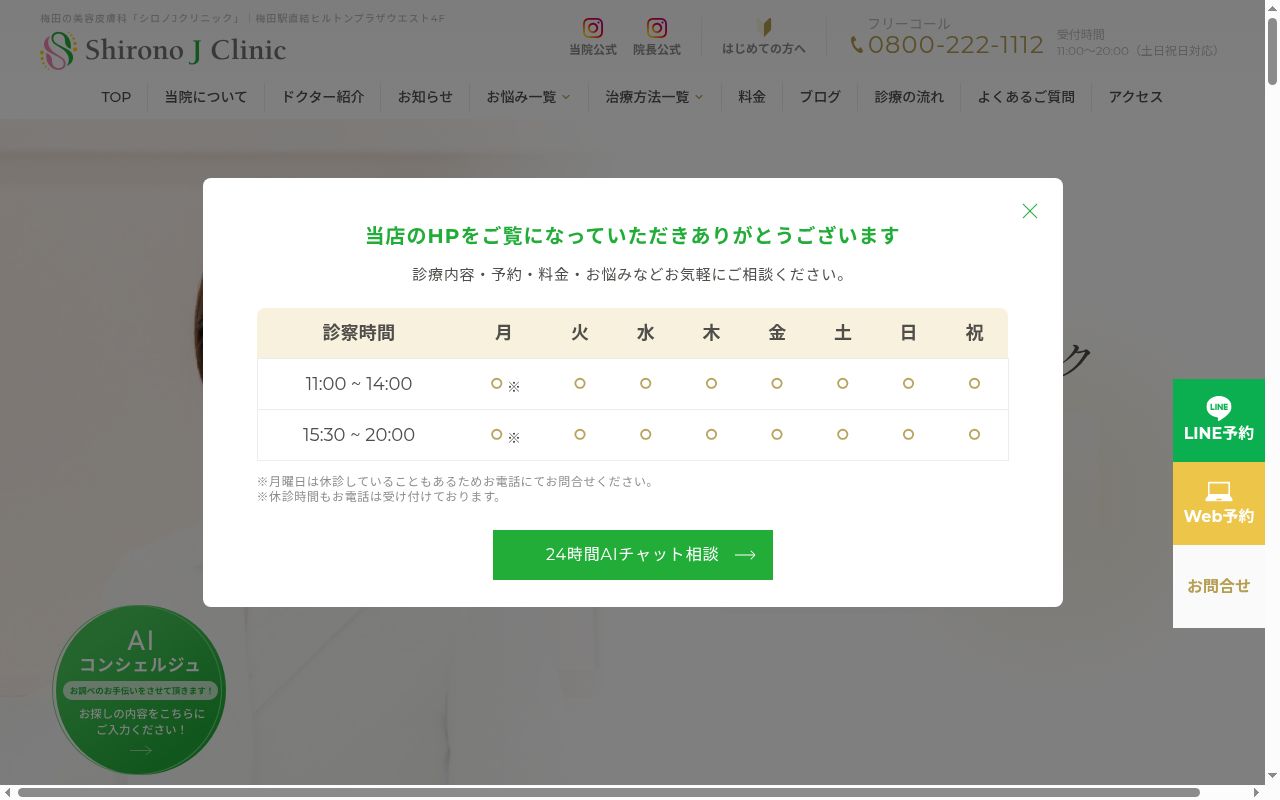
Task: Open the ブログ menu item
Action: [x=820, y=97]
